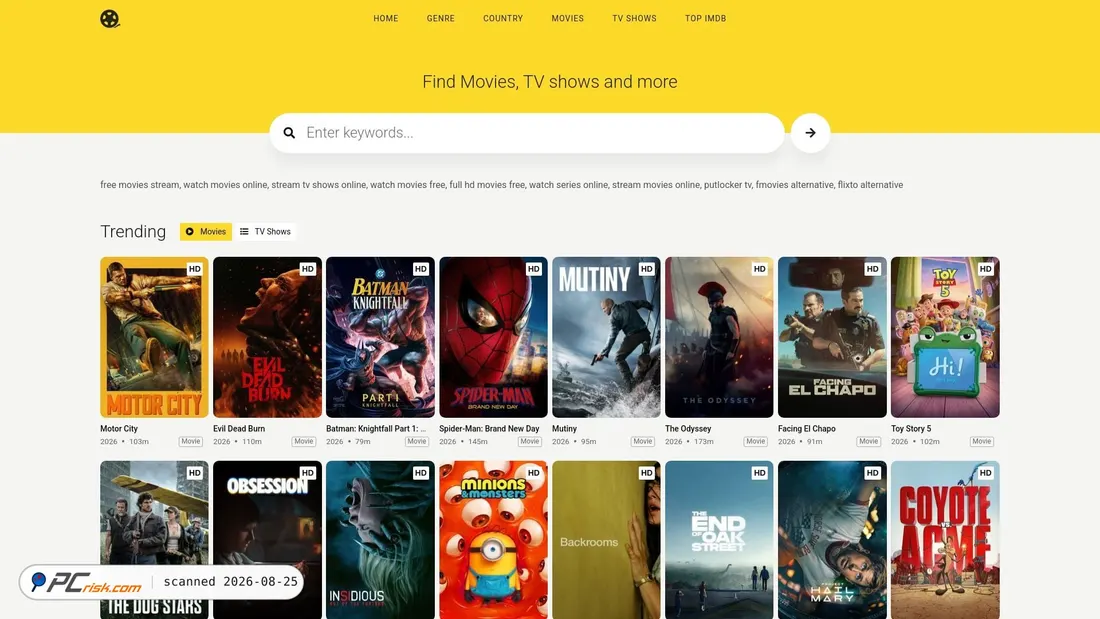Click HD badge on Mutiny poster
1100x619 pixels.
tap(646, 269)
